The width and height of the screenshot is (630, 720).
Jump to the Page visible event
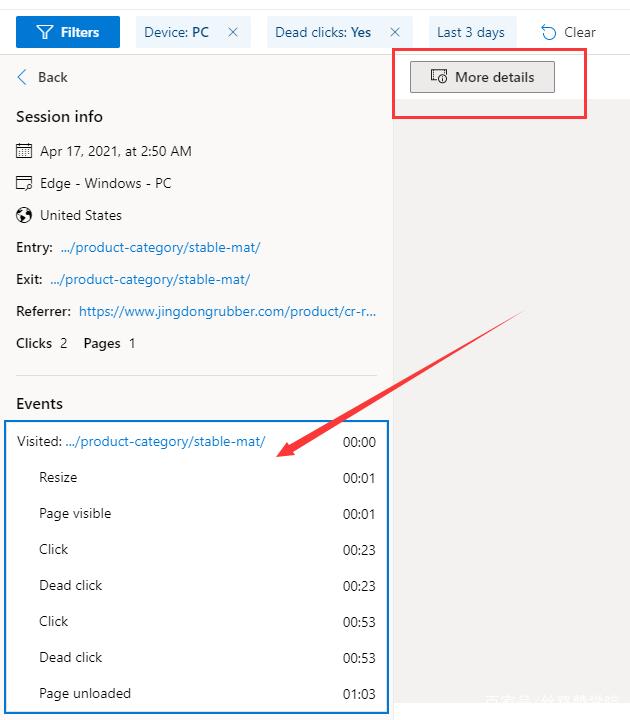click(x=75, y=513)
